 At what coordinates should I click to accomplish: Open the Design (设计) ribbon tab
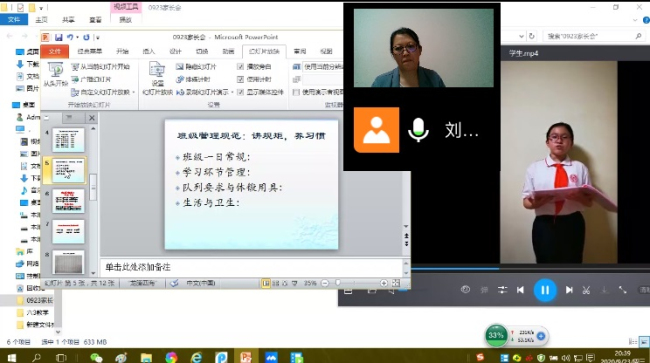pos(175,51)
